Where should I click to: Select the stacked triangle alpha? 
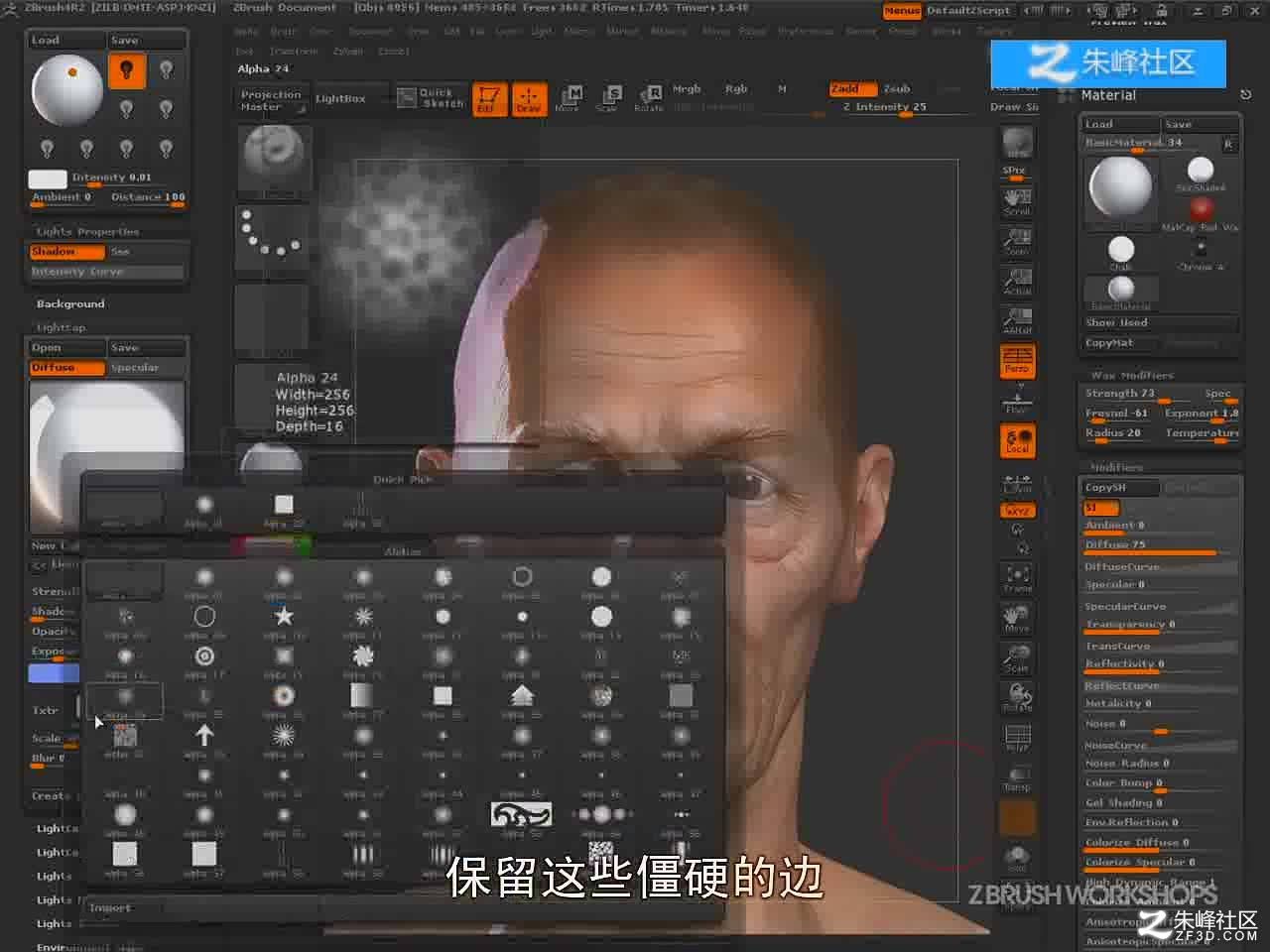pos(522,698)
